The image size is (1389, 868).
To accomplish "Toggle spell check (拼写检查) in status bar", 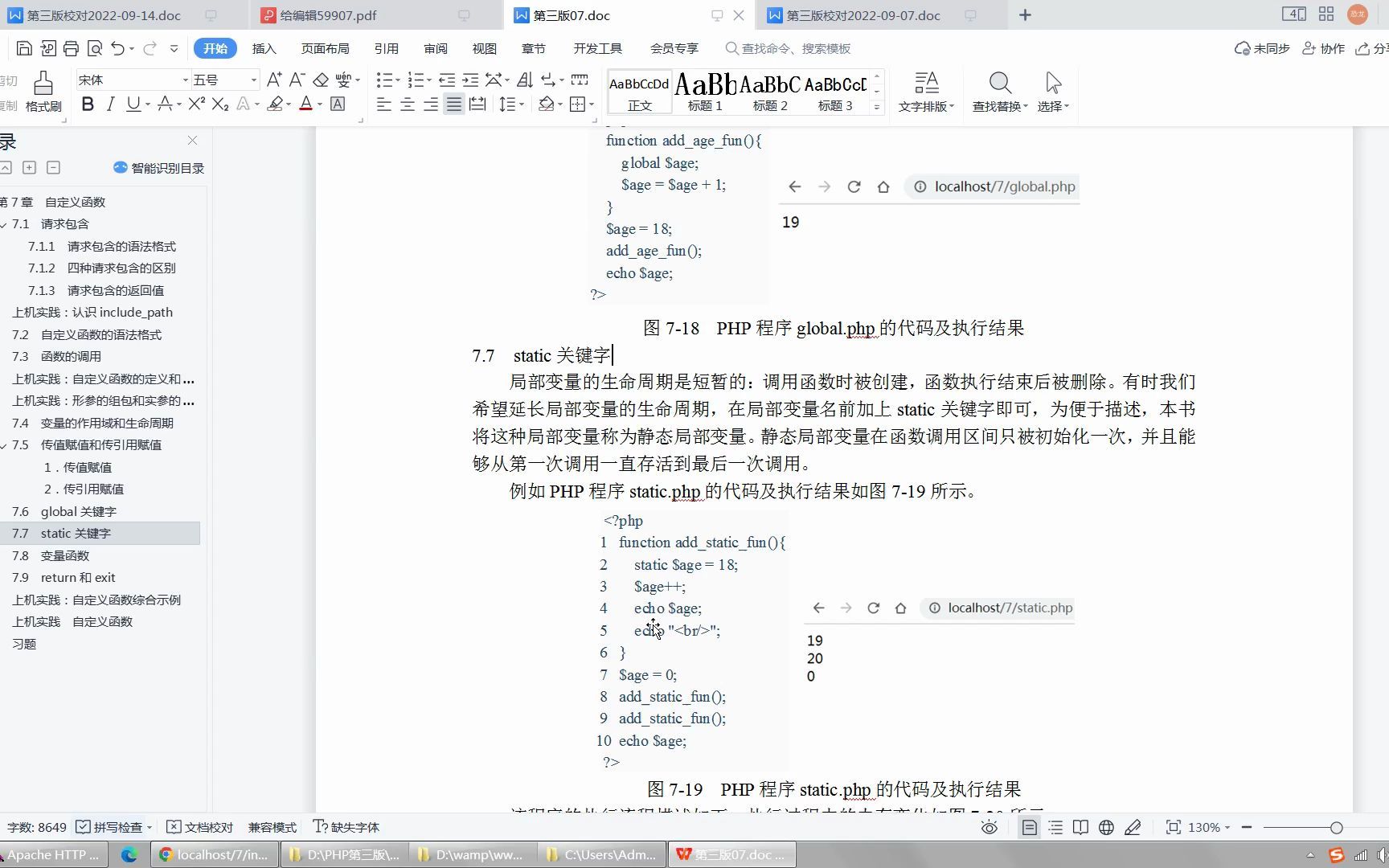I will 110,827.
